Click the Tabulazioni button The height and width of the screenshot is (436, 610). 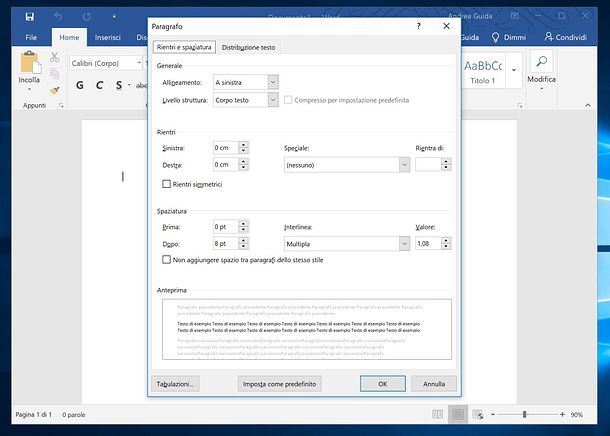coord(175,384)
